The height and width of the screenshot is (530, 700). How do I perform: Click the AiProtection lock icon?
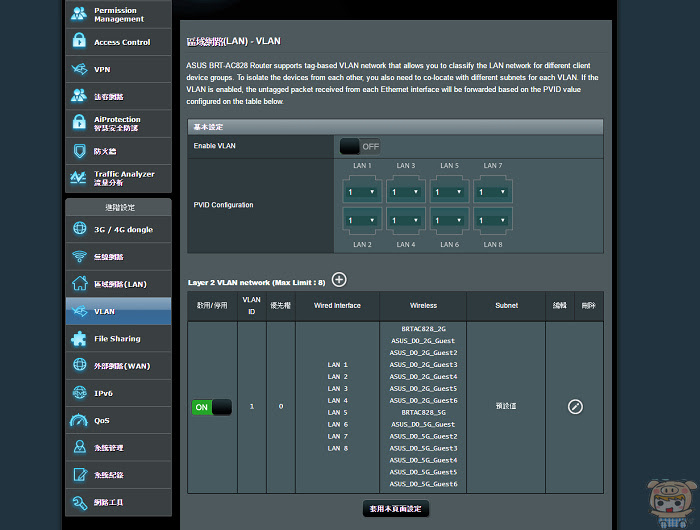tap(79, 122)
